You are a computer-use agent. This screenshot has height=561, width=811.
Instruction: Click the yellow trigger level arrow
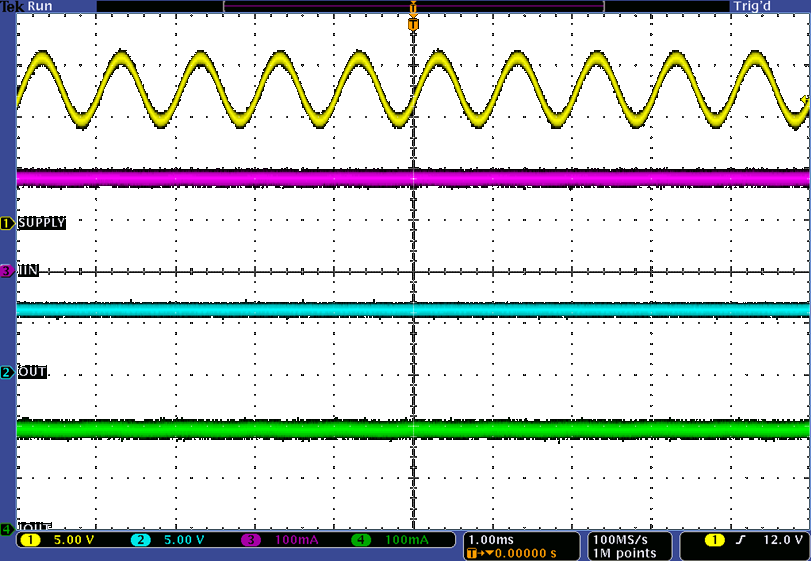[x=805, y=99]
